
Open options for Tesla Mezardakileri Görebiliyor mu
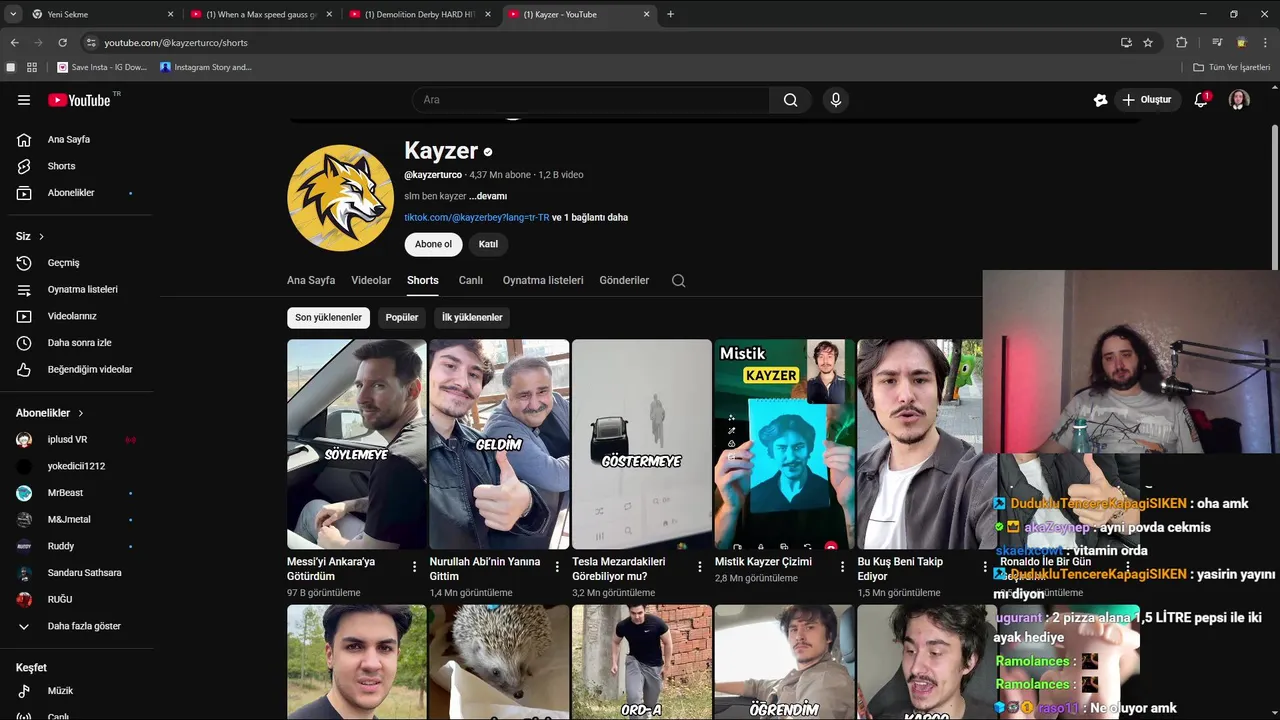[x=700, y=567]
